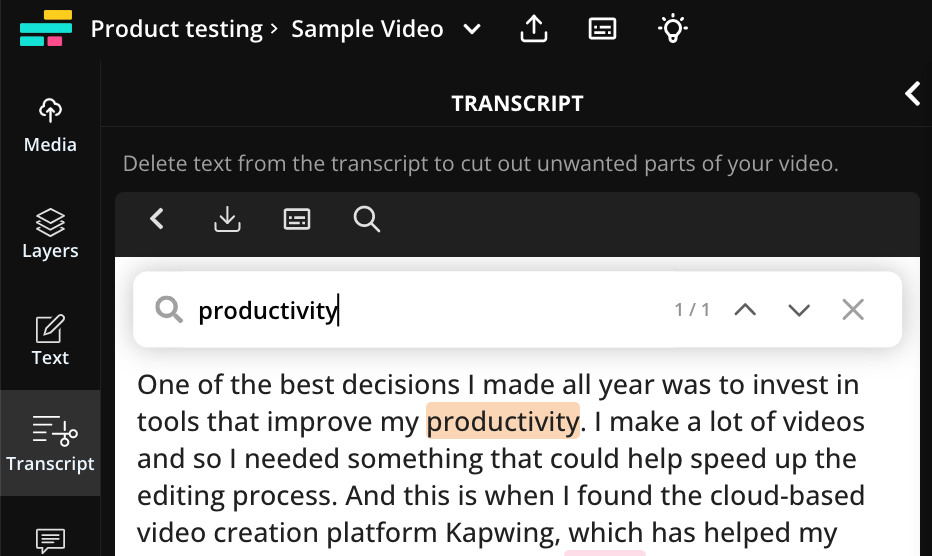Viewport: 932px width, 556px height.
Task: Click the highlighted word productivity in transcript
Action: [502, 422]
